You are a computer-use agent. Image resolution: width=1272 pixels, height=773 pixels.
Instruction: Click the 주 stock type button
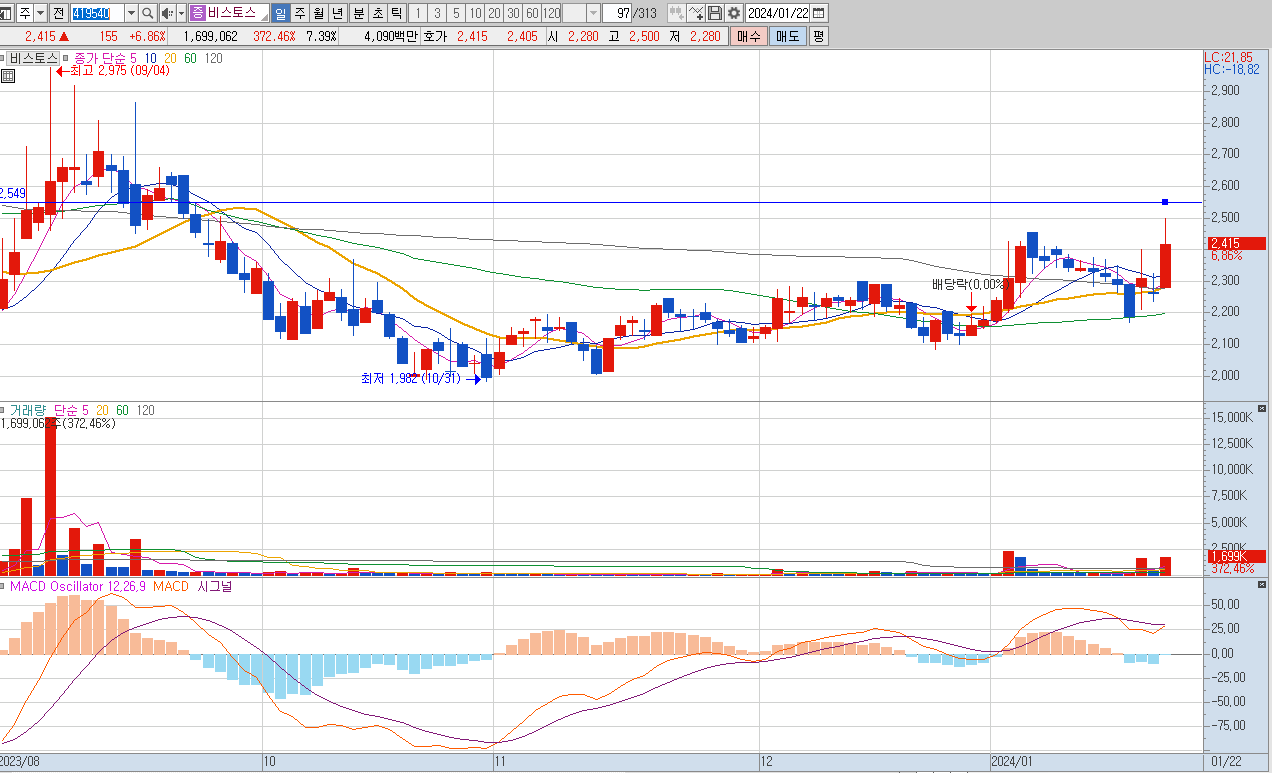pyautogui.click(x=24, y=13)
